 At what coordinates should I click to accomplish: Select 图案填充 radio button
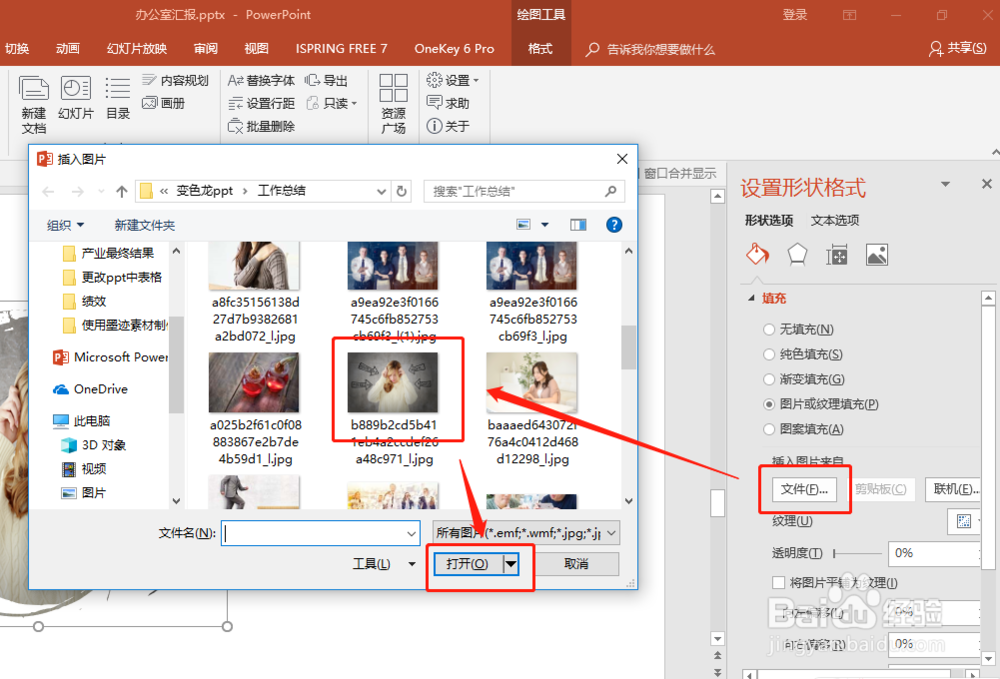point(768,429)
